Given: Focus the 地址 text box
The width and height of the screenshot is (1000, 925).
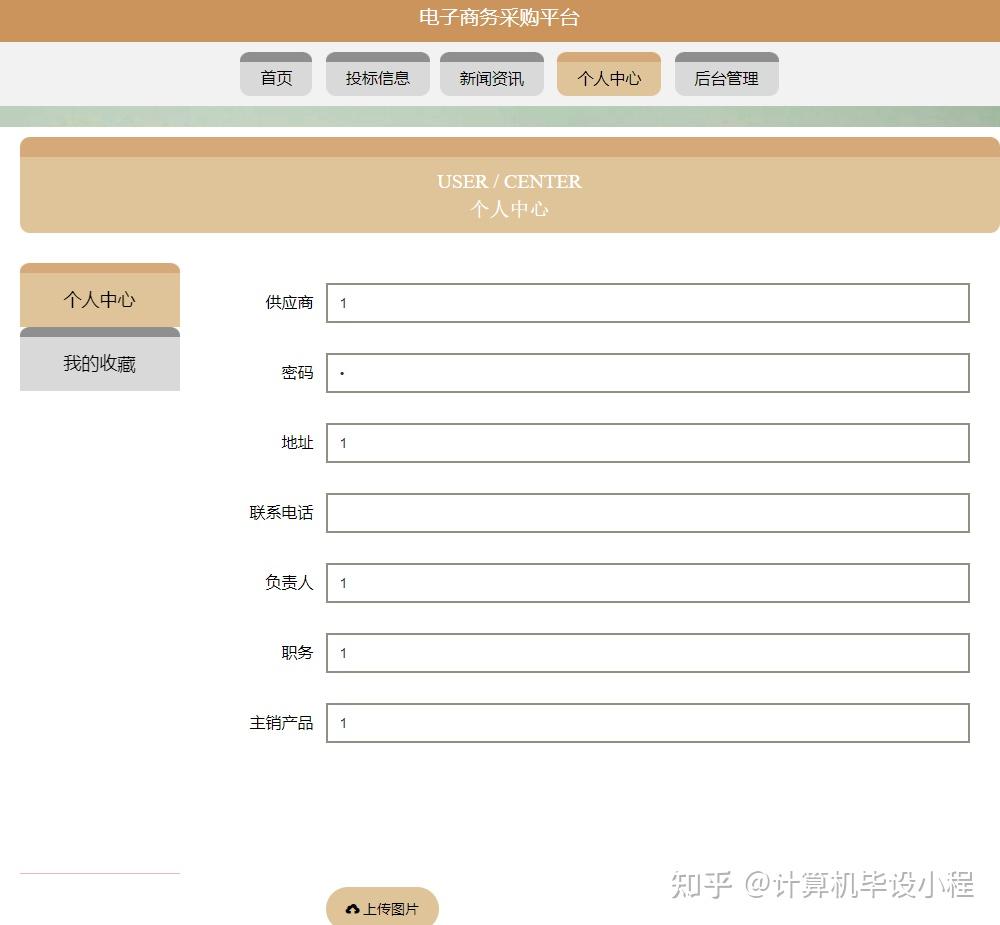Looking at the screenshot, I should (647, 443).
